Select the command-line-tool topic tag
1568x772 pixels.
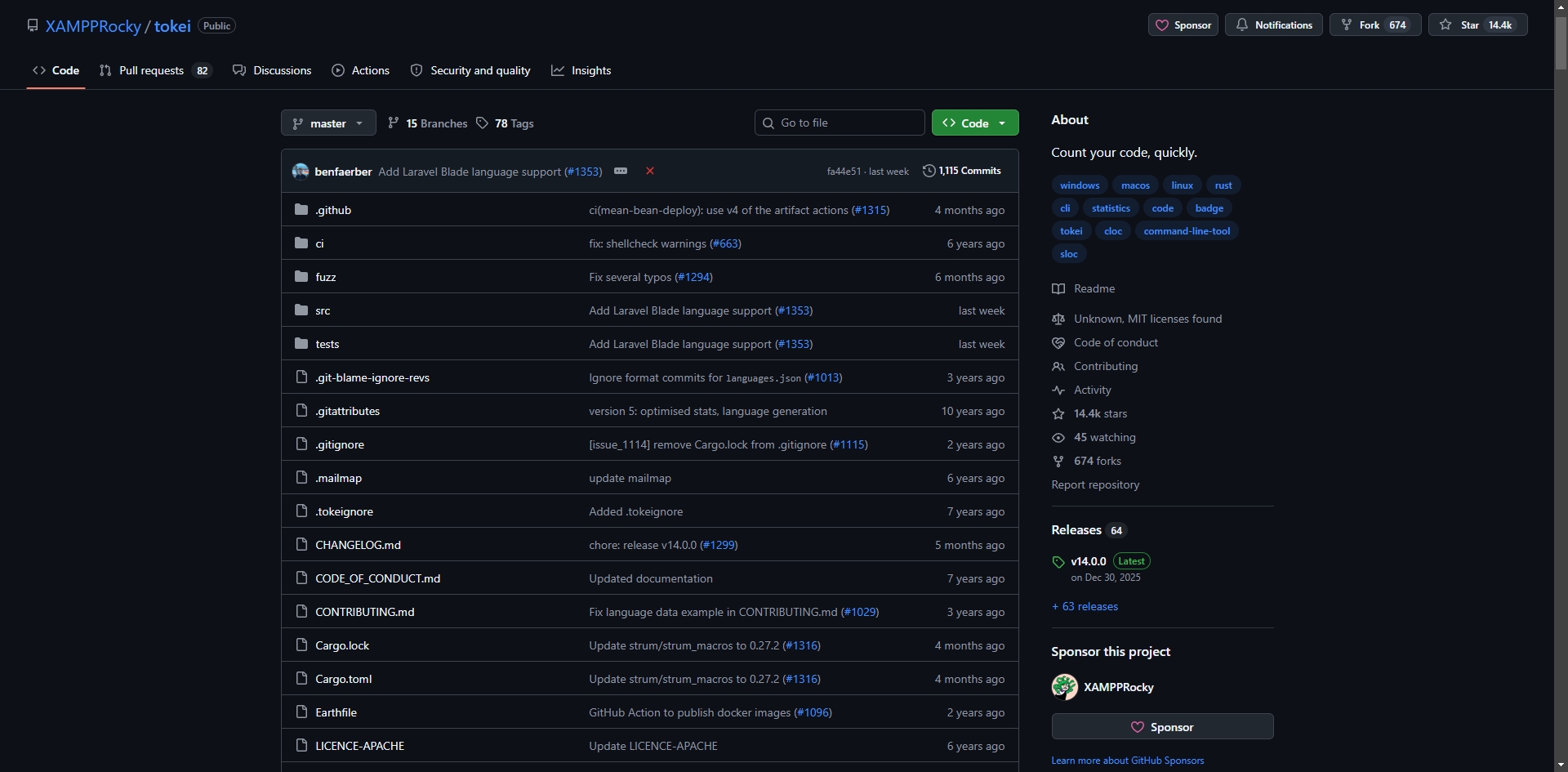1187,231
